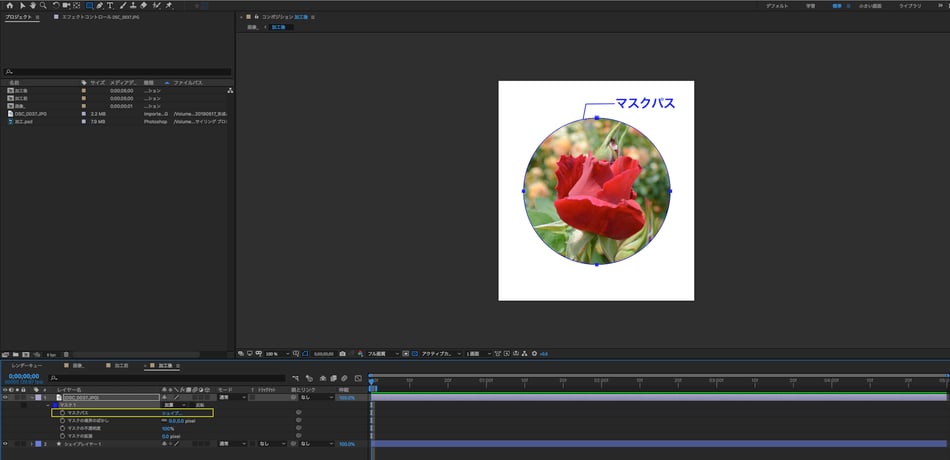Select the Hand tool
Screen dimensions: 950x460
click(x=32, y=5)
